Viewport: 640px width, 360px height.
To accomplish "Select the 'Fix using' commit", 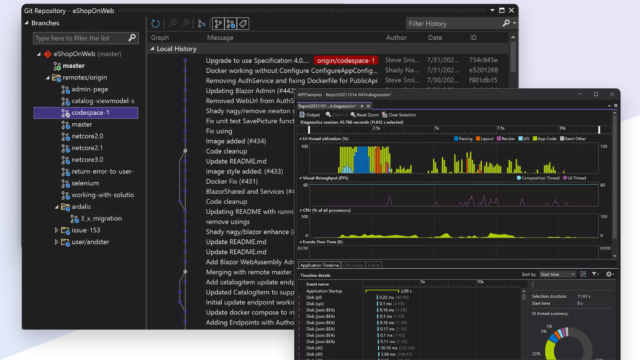I will 219,131.
